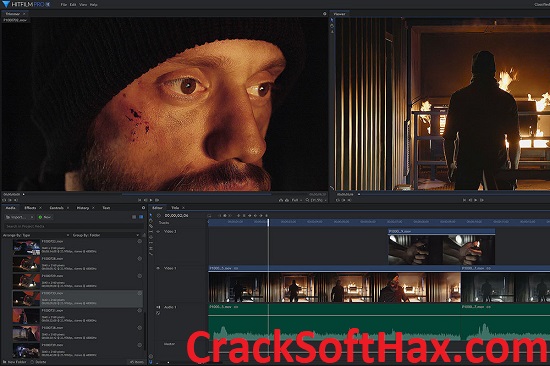Toggle visibility of Video 1 track

click(158, 268)
